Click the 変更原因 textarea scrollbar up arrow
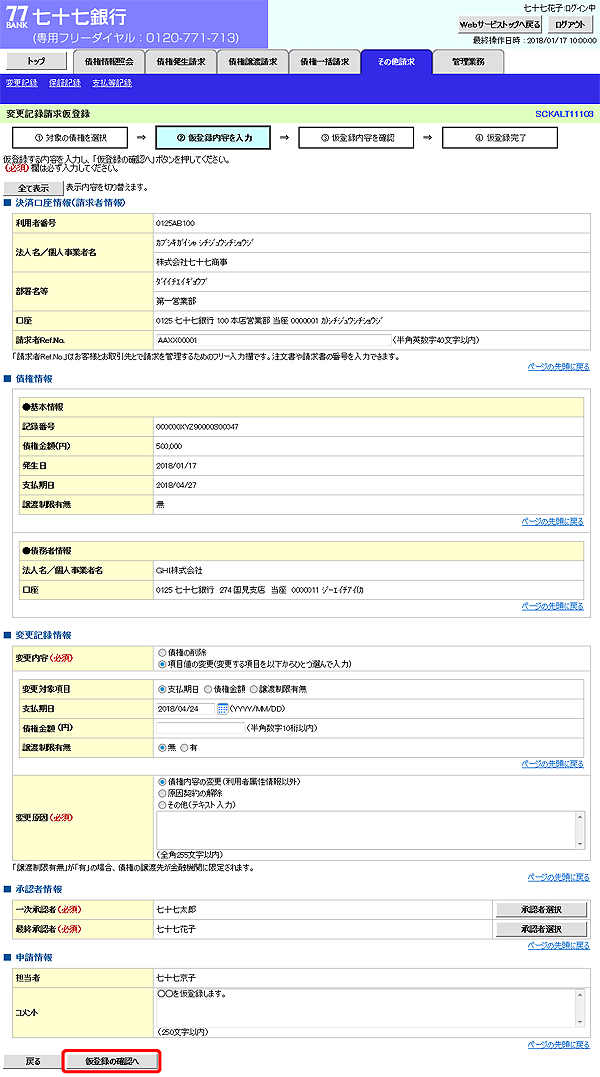 [581, 817]
